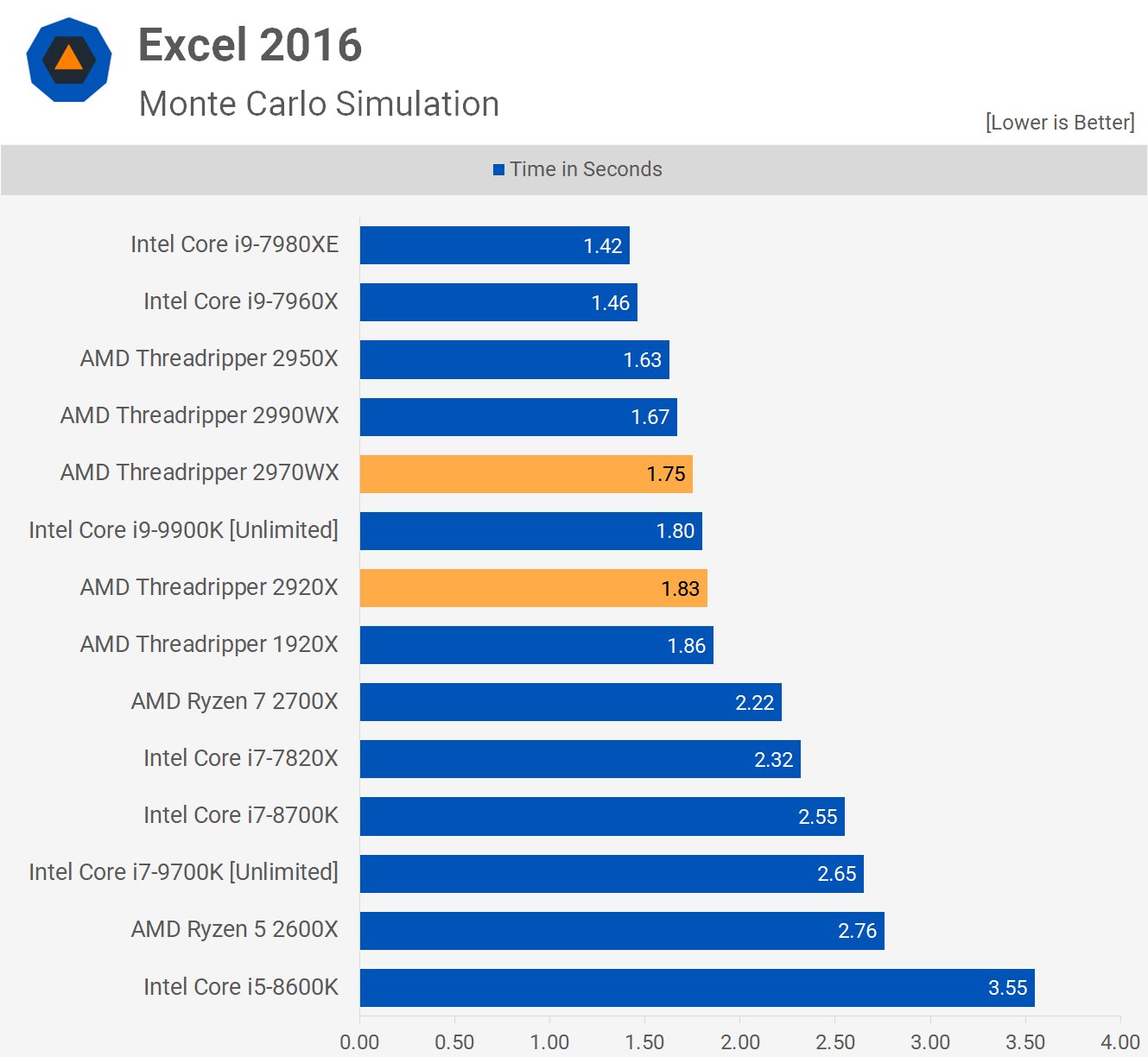The width and height of the screenshot is (1148, 1057).
Task: Click the Time in Seconds legend label
Action: [586, 169]
